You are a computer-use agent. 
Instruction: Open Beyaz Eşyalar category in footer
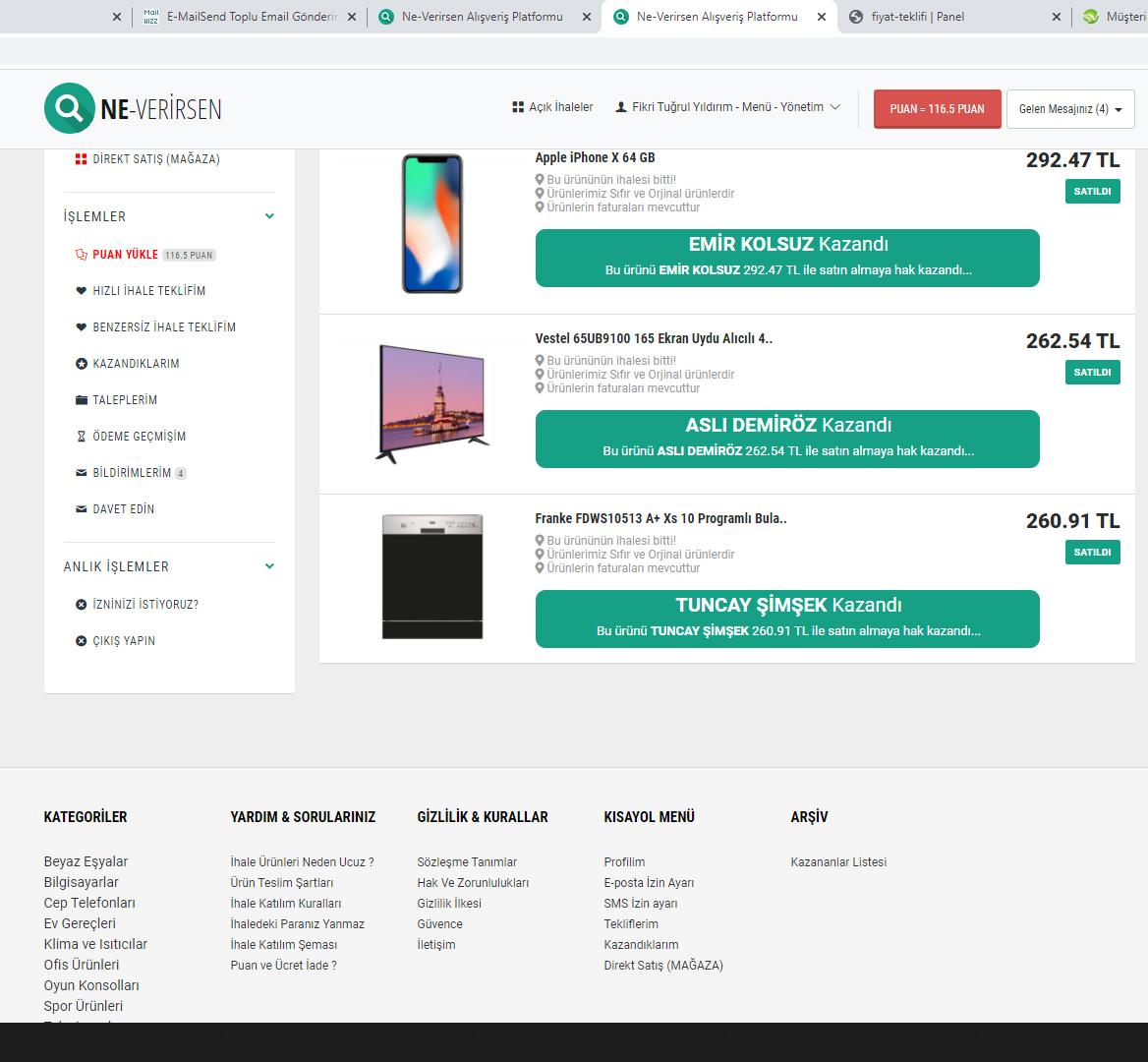(x=86, y=861)
